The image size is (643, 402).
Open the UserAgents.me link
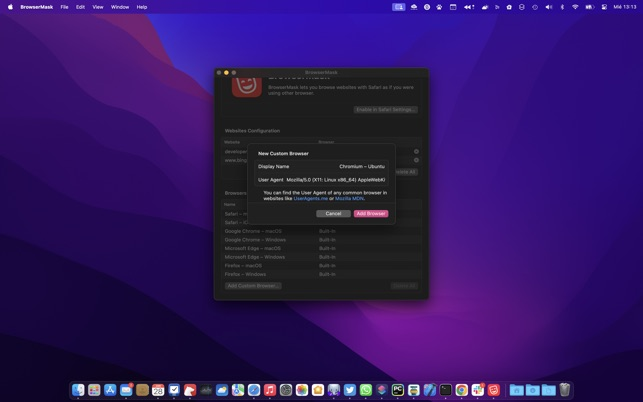coord(310,198)
